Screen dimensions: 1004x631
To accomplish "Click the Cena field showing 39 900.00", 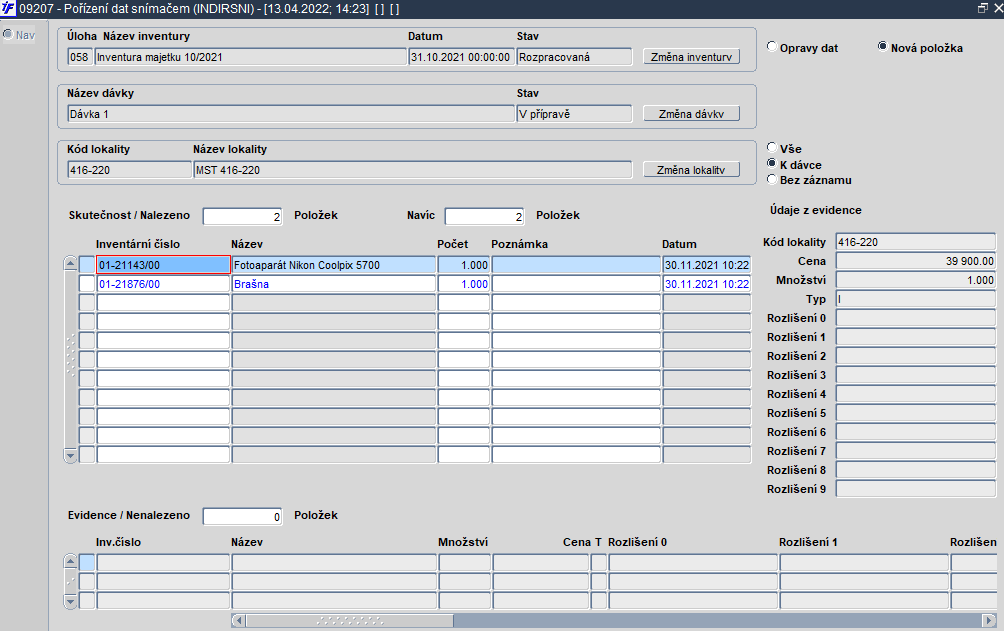I will coord(916,261).
